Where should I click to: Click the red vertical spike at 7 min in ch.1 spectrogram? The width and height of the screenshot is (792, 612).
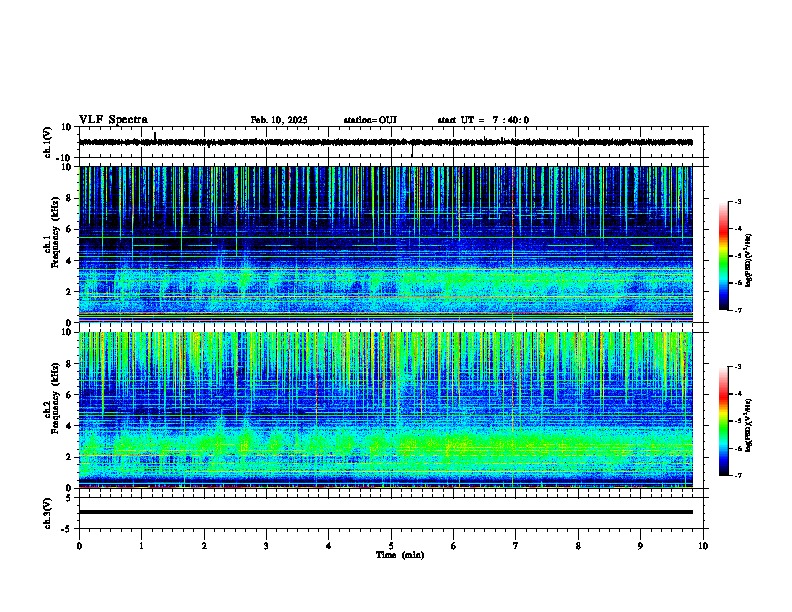pos(513,242)
